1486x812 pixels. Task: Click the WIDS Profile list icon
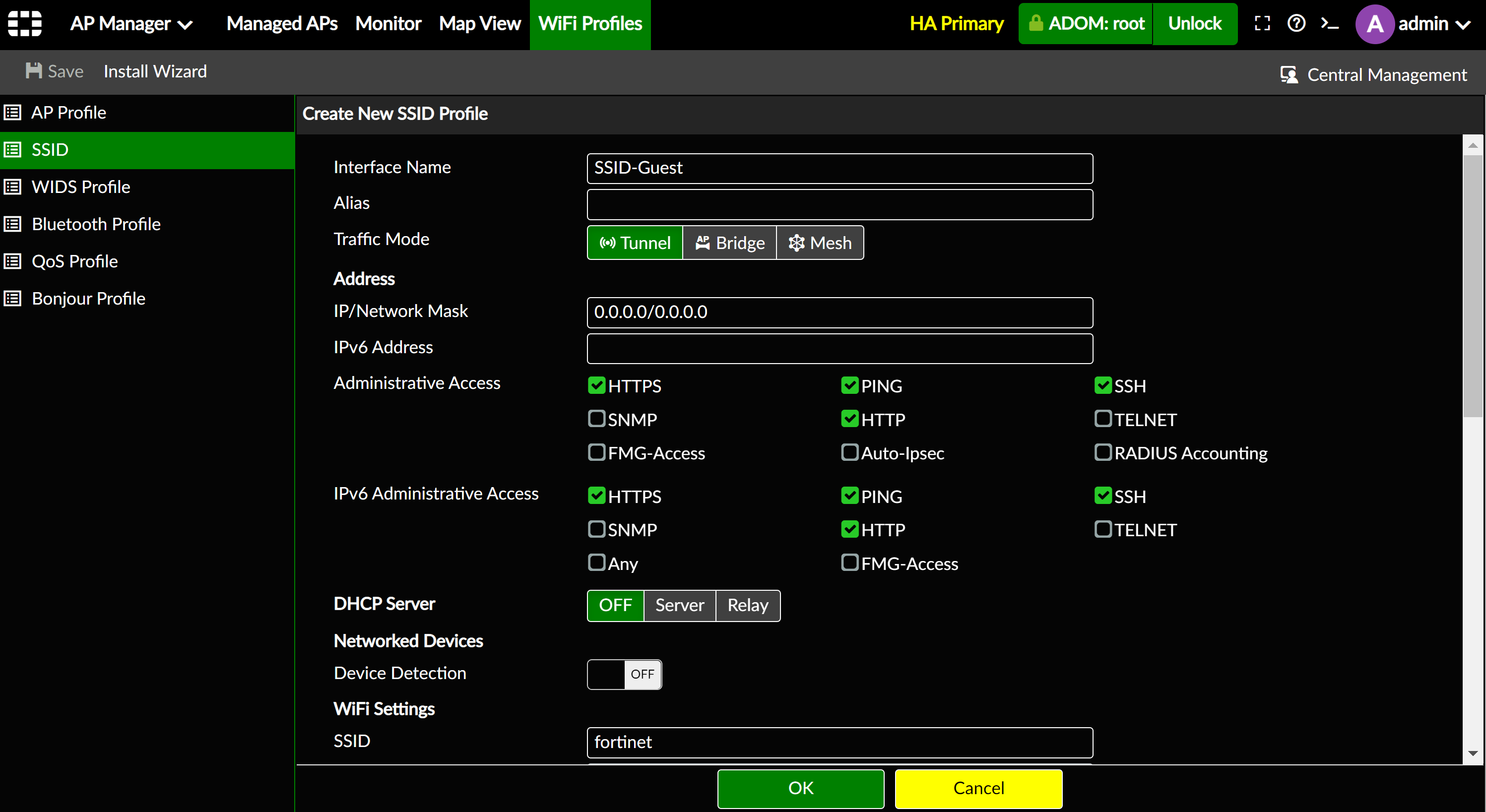click(13, 187)
